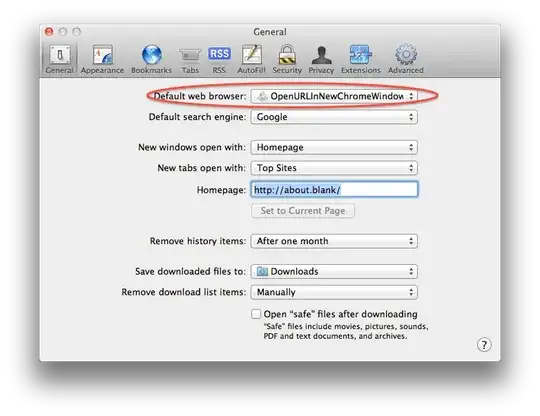540x416 pixels.
Task: Click into the Homepage URL field
Action: pos(334,189)
